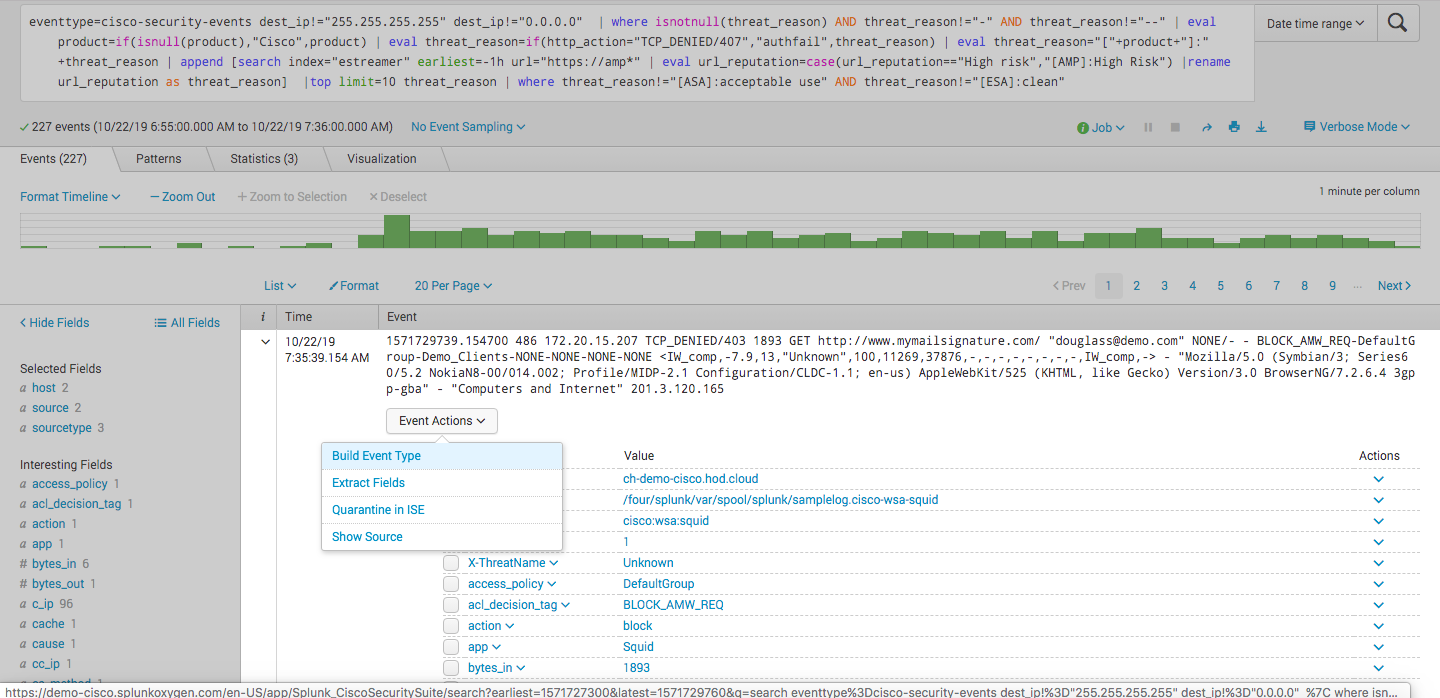
Task: Choose Quarantine in ISE from the menu
Action: [x=442, y=510]
